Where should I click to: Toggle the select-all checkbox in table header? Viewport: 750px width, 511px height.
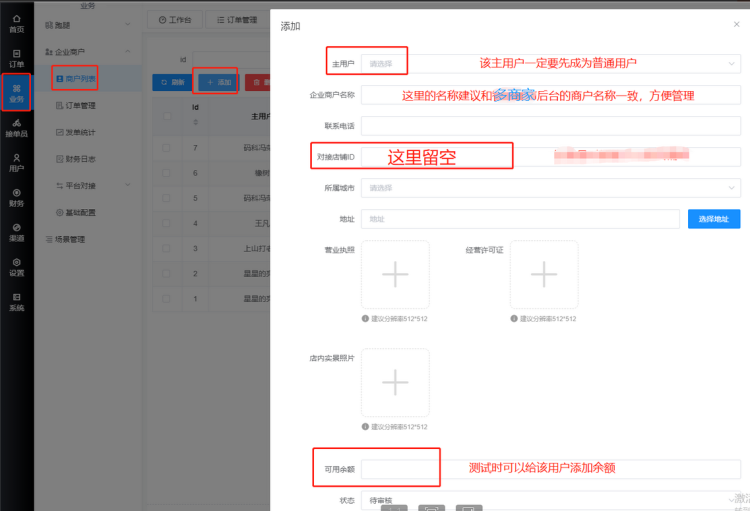(x=167, y=116)
